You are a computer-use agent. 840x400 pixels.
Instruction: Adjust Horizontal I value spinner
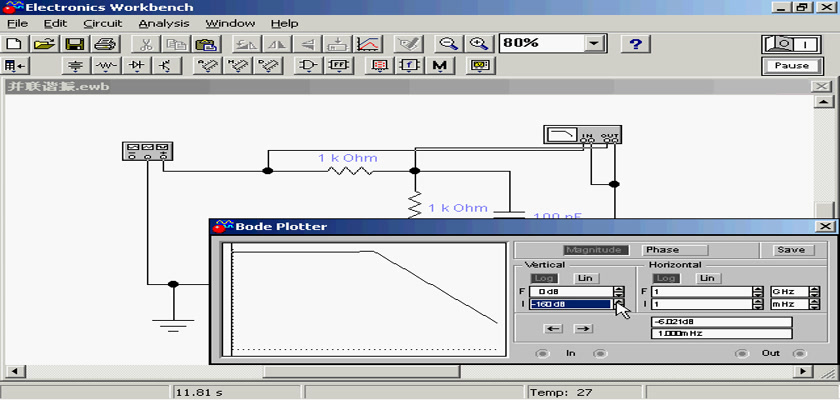coord(758,304)
